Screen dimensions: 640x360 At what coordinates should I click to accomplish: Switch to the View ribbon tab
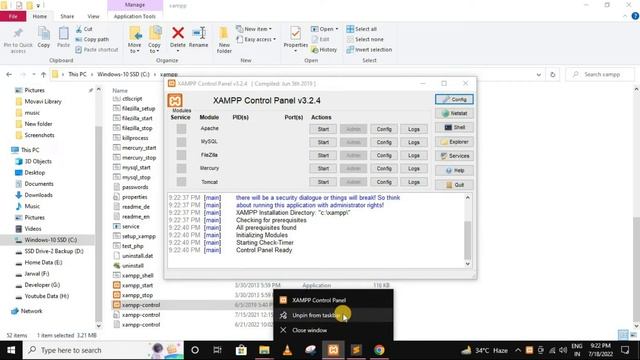[x=93, y=16]
